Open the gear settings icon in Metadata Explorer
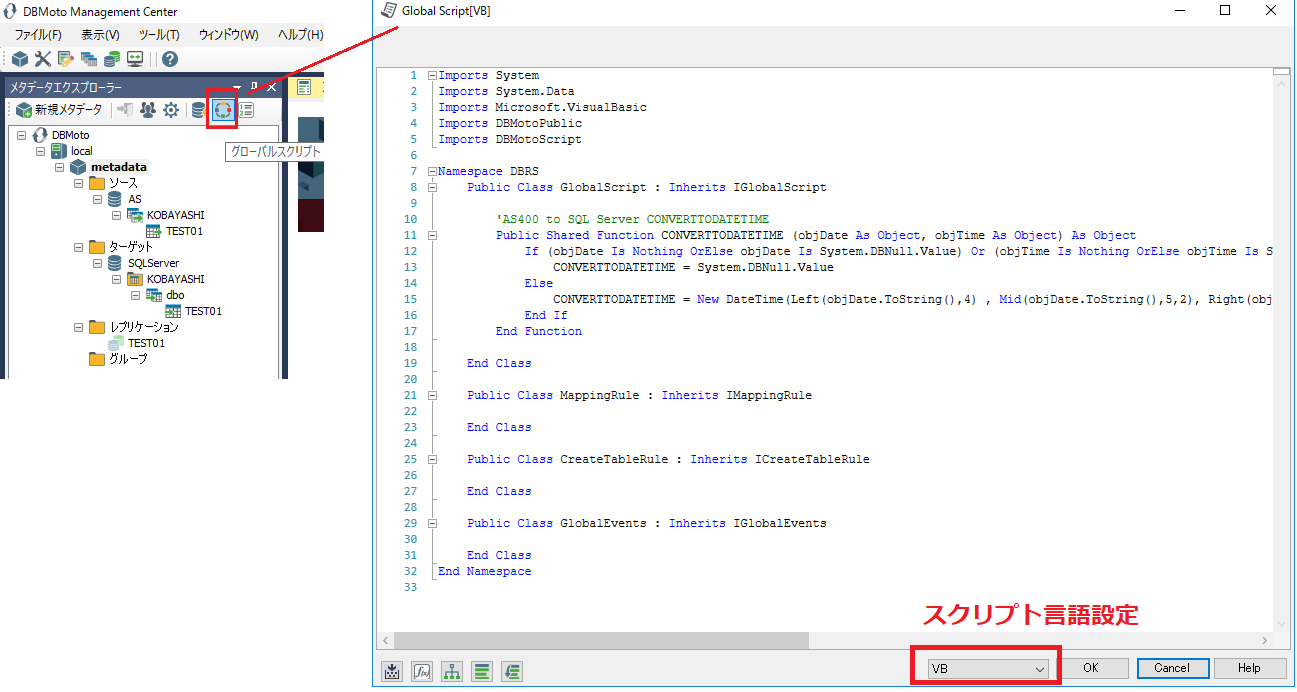The image size is (1297, 692). [171, 110]
